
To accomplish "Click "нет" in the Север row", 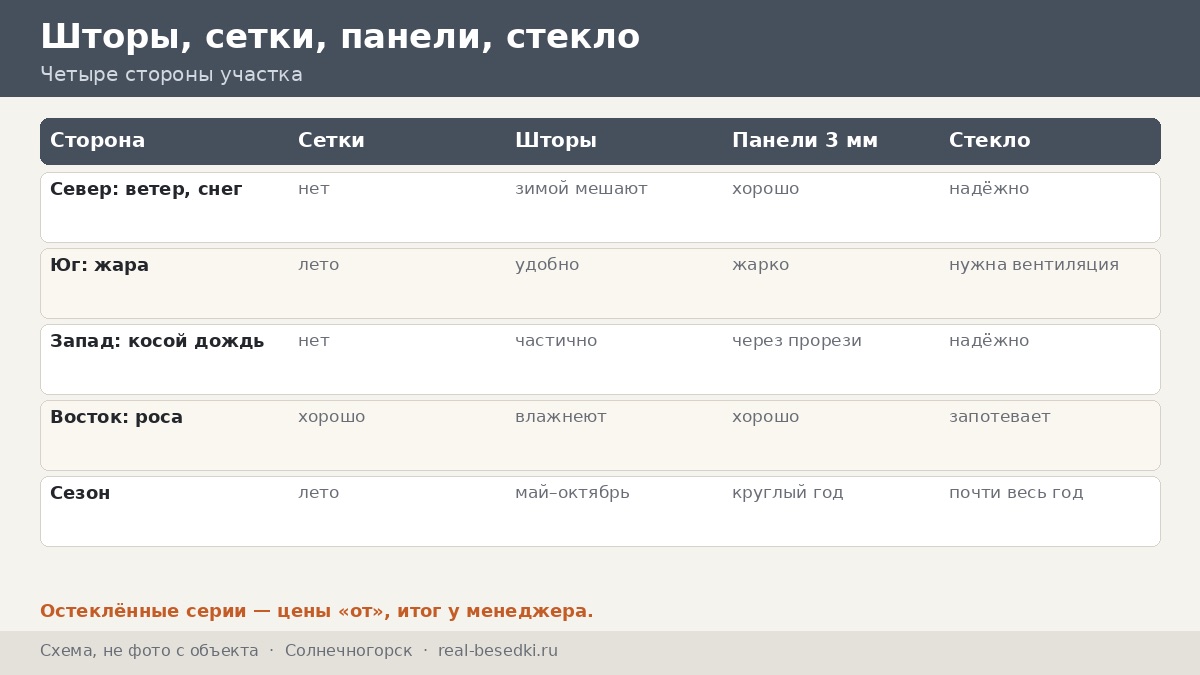I will coord(314,189).
